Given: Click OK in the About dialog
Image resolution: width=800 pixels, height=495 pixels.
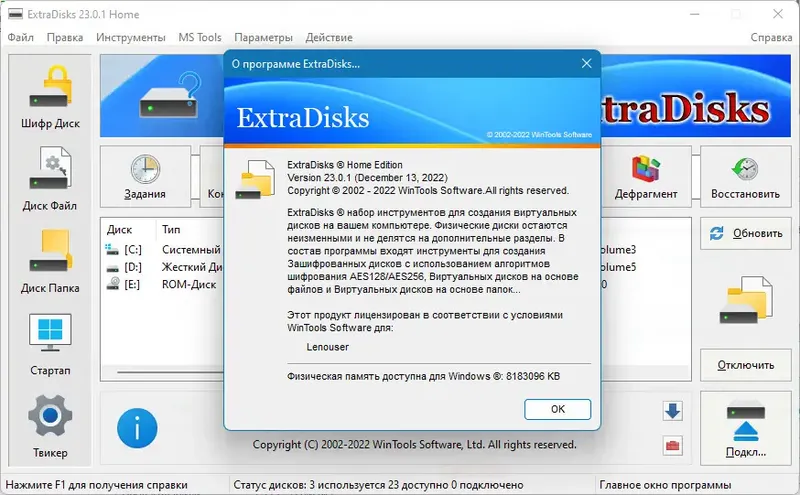Looking at the screenshot, I should 558,409.
